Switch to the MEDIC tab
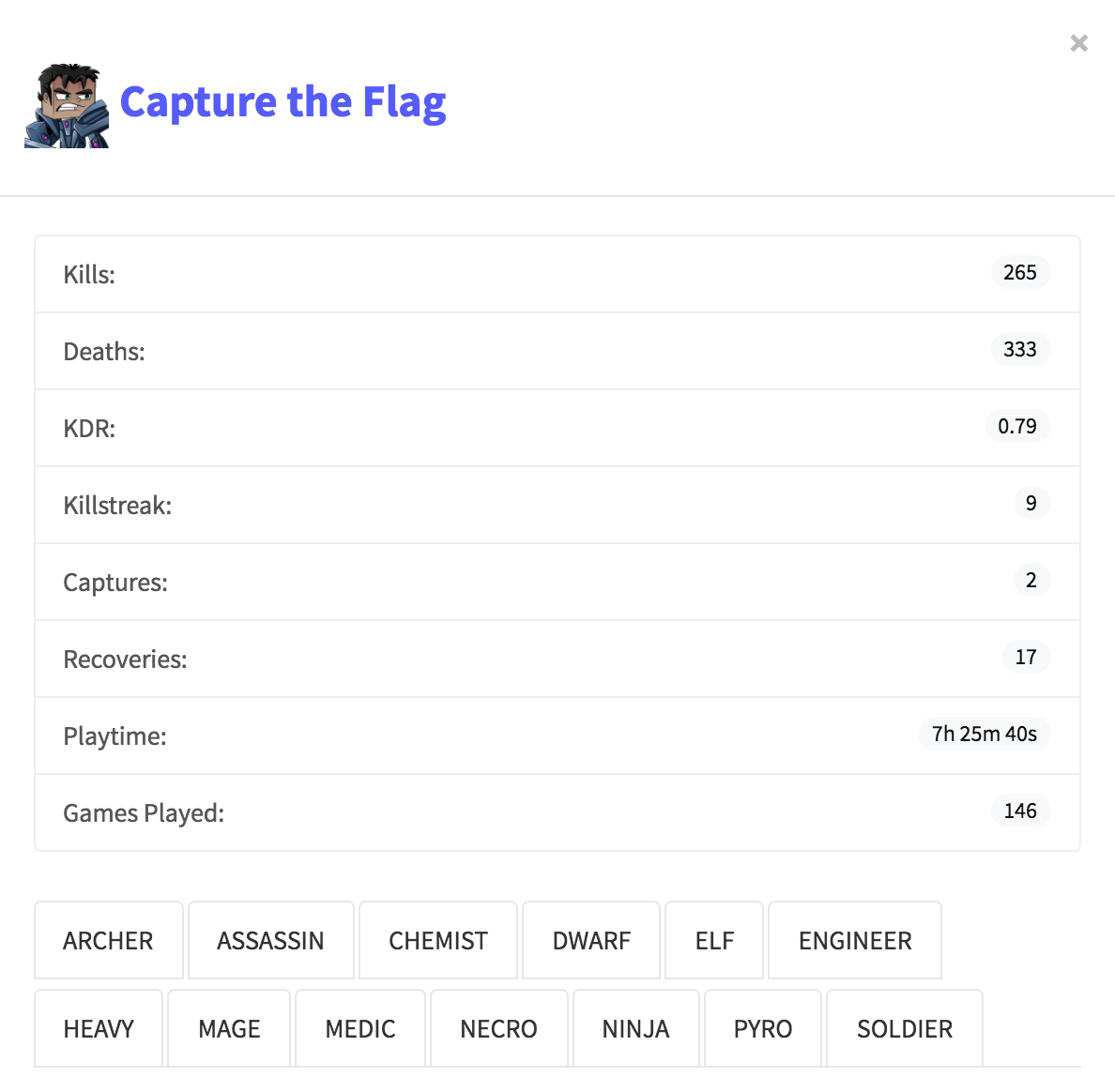The width and height of the screenshot is (1115, 1092). (x=360, y=1029)
